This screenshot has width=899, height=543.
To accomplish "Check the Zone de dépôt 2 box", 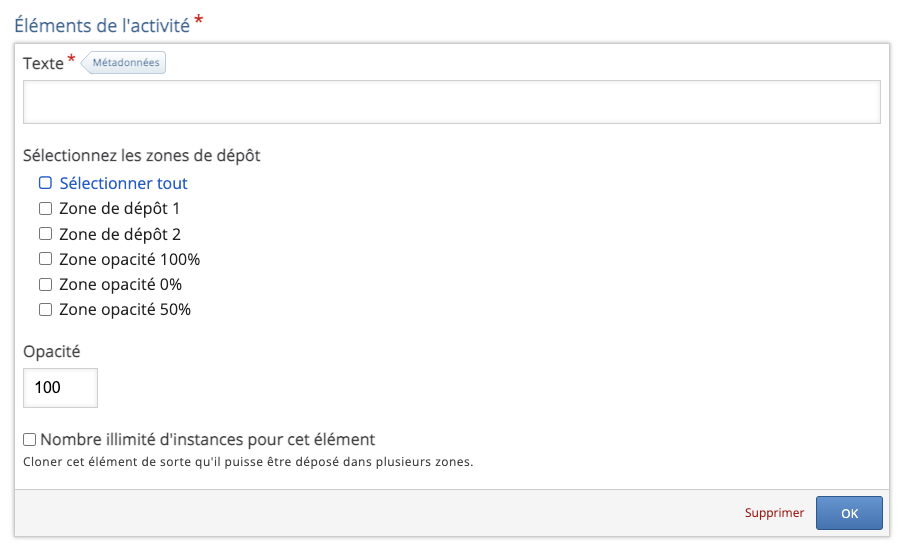I will pyautogui.click(x=45, y=234).
